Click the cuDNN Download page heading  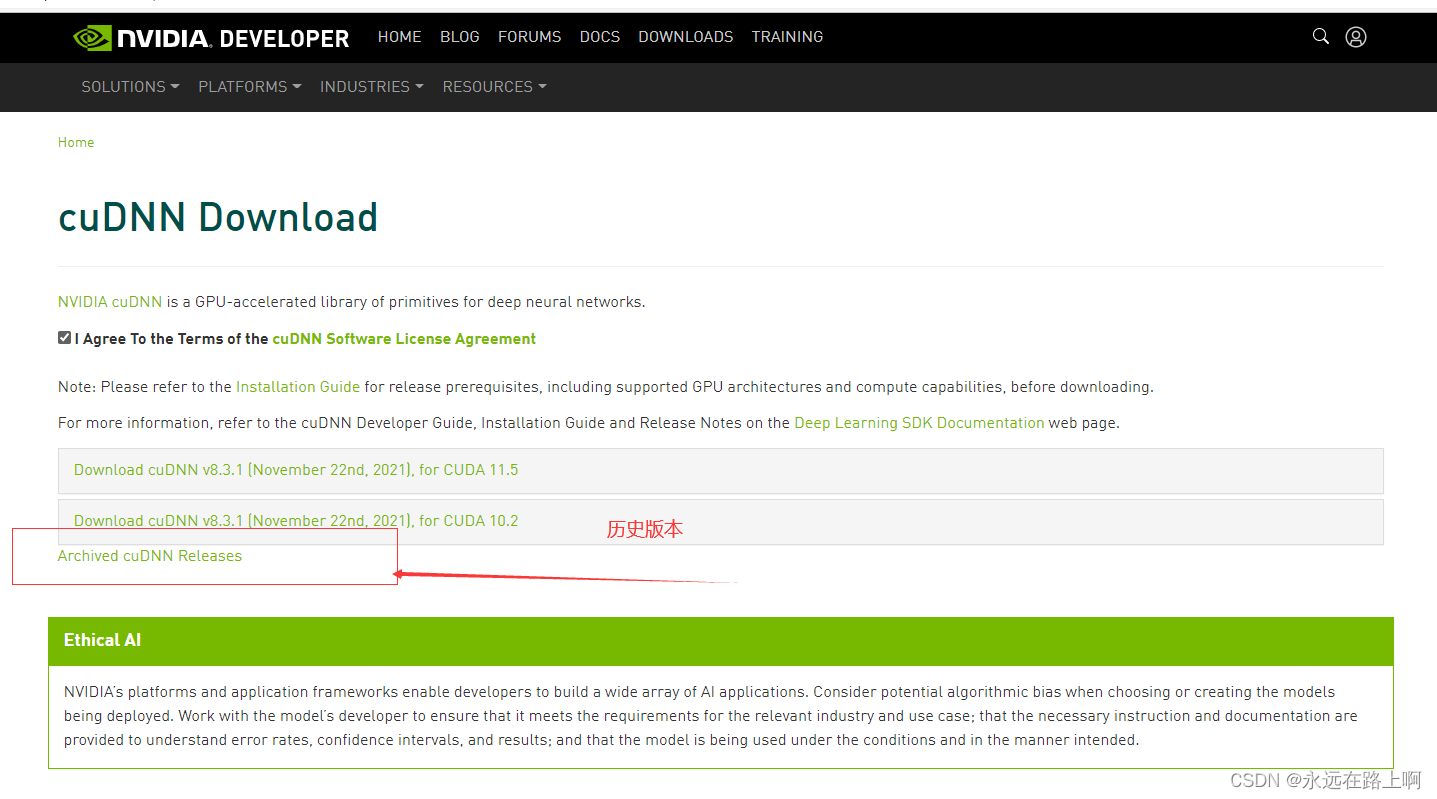click(218, 217)
